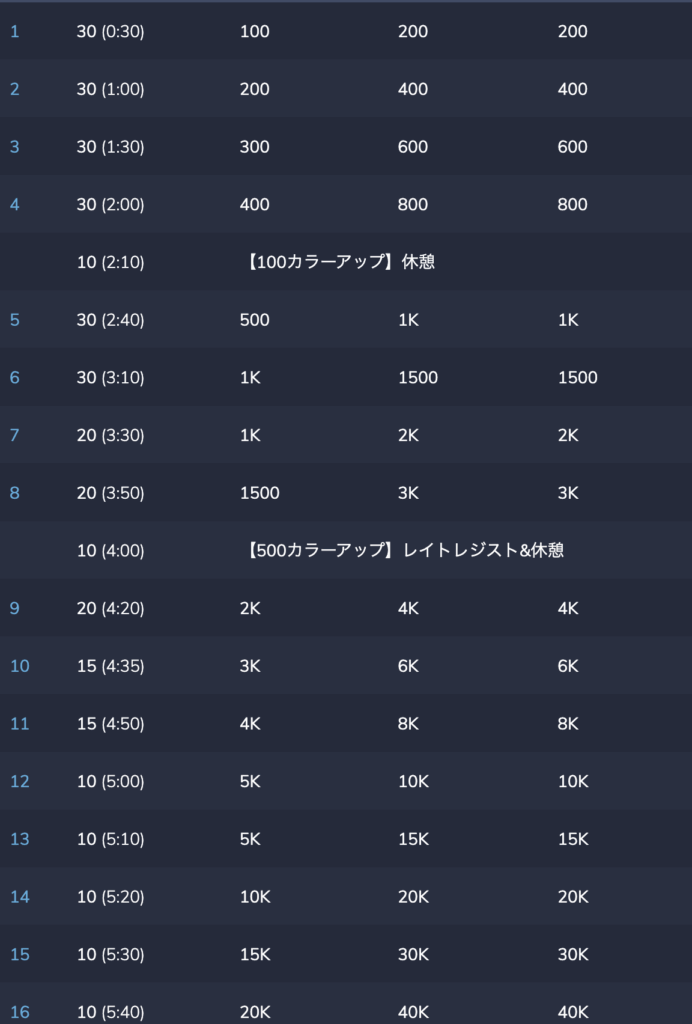
Task: Click level number 16
Action: pyautogui.click(x=20, y=1012)
